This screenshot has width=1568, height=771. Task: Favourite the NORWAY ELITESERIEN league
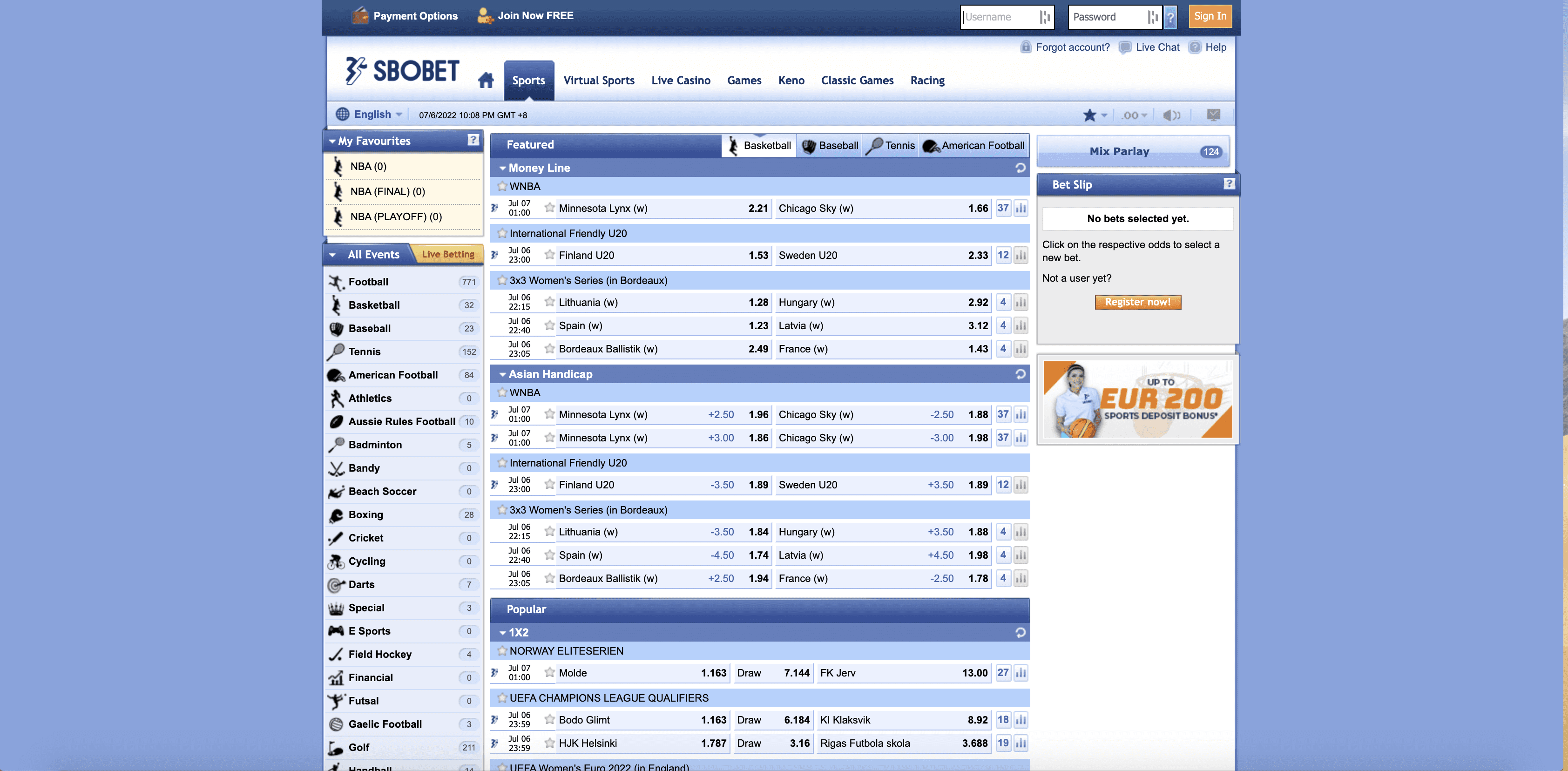tap(502, 650)
